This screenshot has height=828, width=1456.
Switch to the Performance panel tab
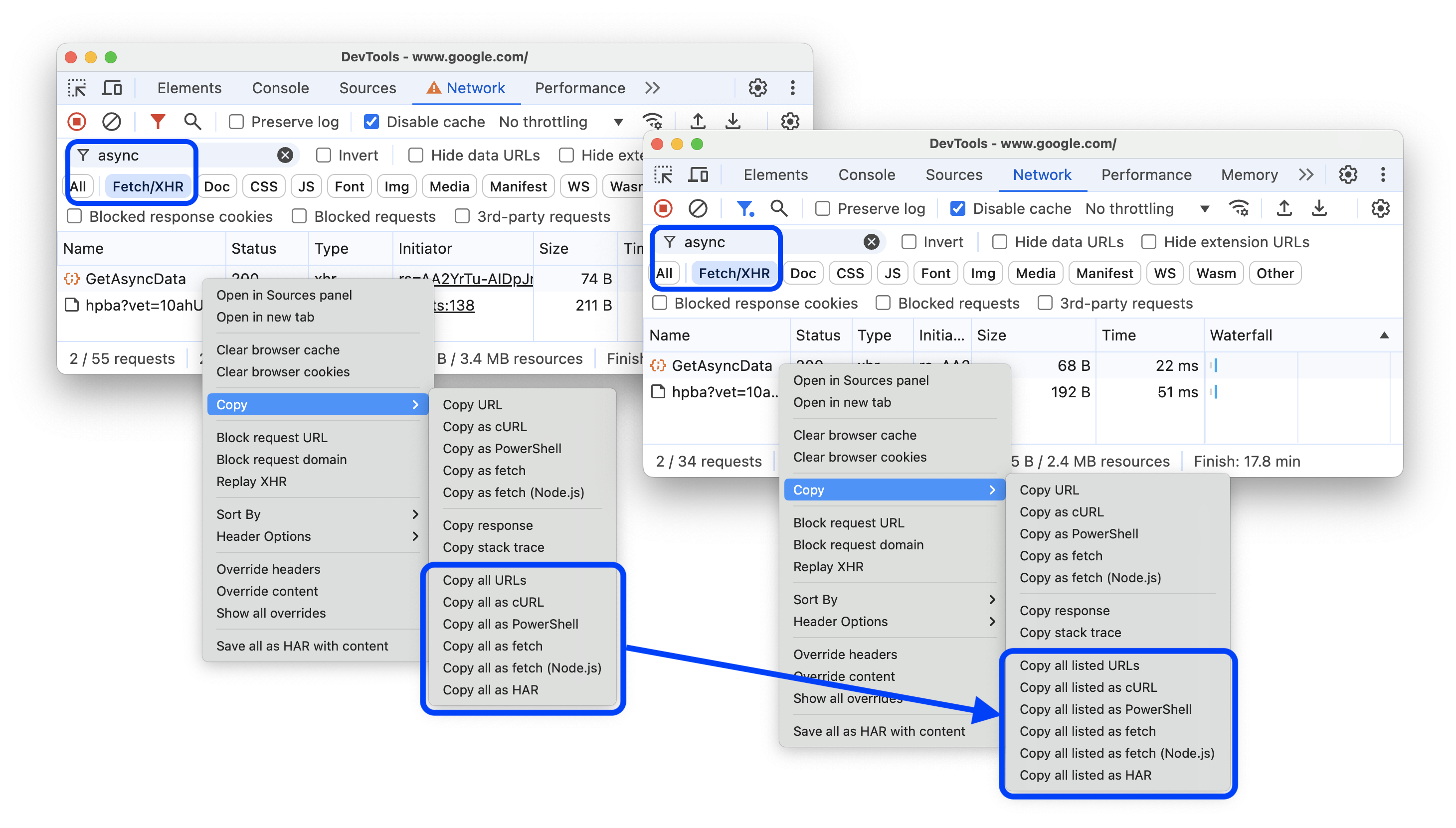coord(579,89)
